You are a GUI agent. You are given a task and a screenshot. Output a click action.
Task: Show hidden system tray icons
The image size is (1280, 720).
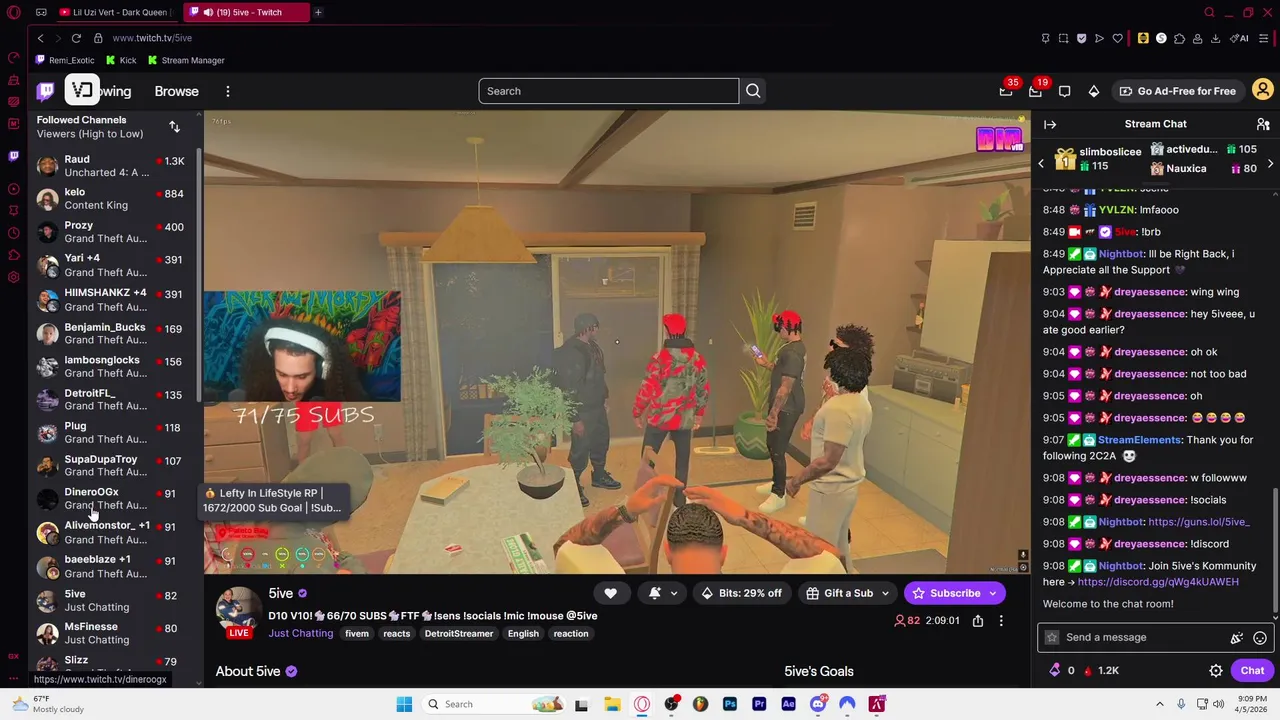(x=1160, y=704)
